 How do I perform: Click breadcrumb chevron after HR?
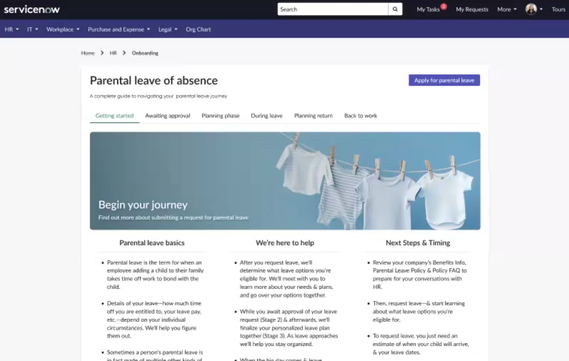pos(124,53)
